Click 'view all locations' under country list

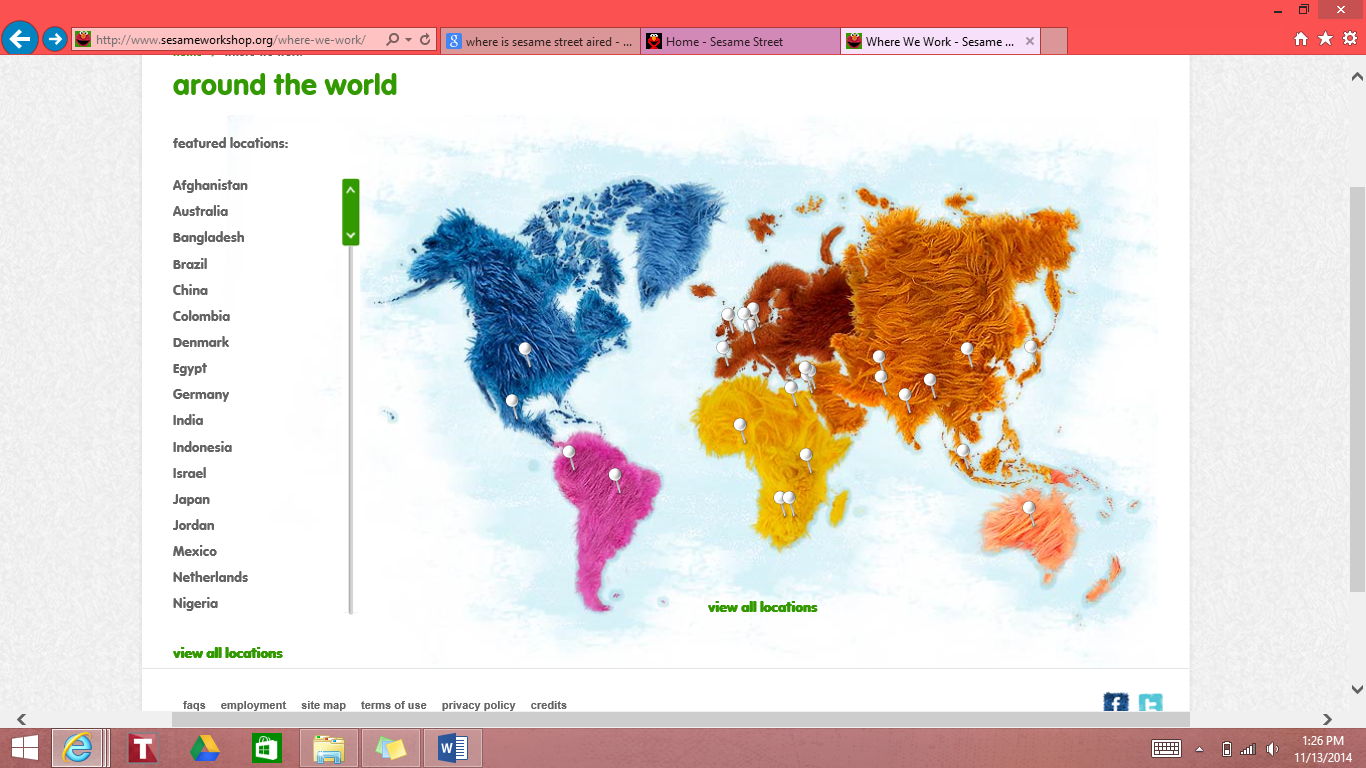(228, 653)
